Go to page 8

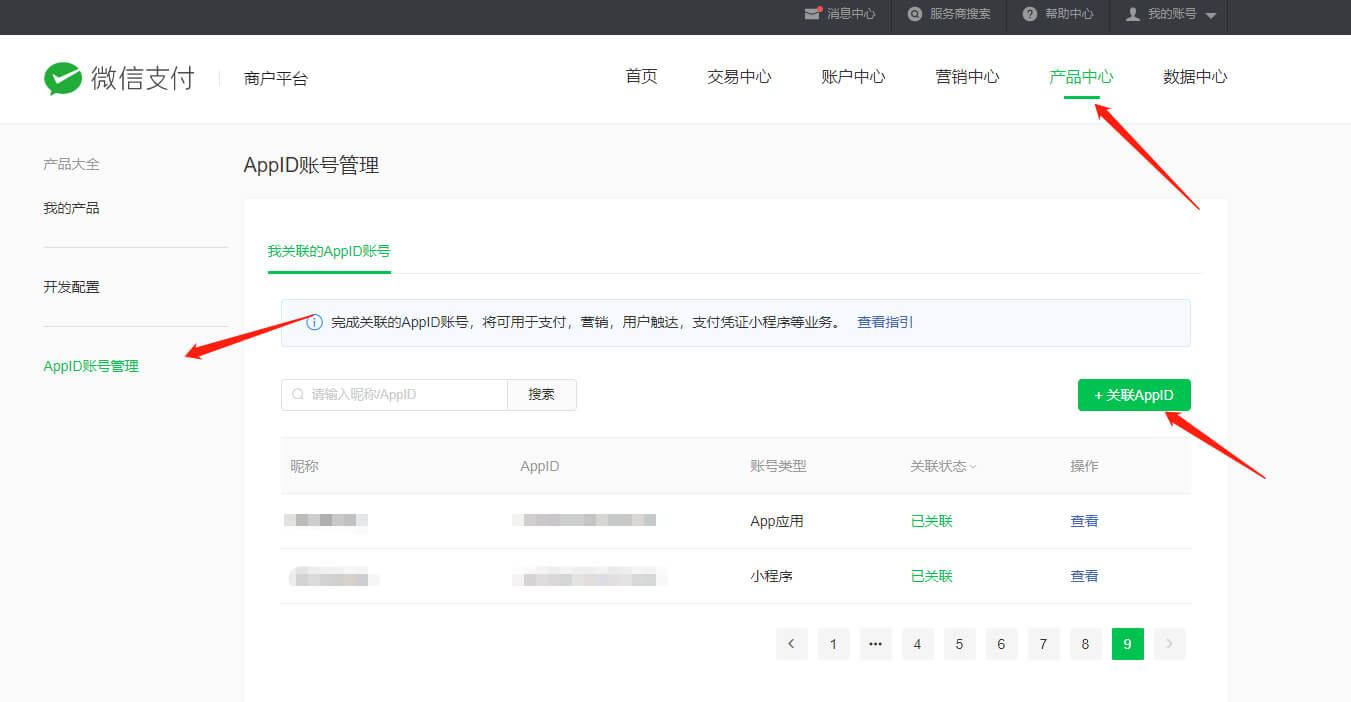[x=1085, y=644]
